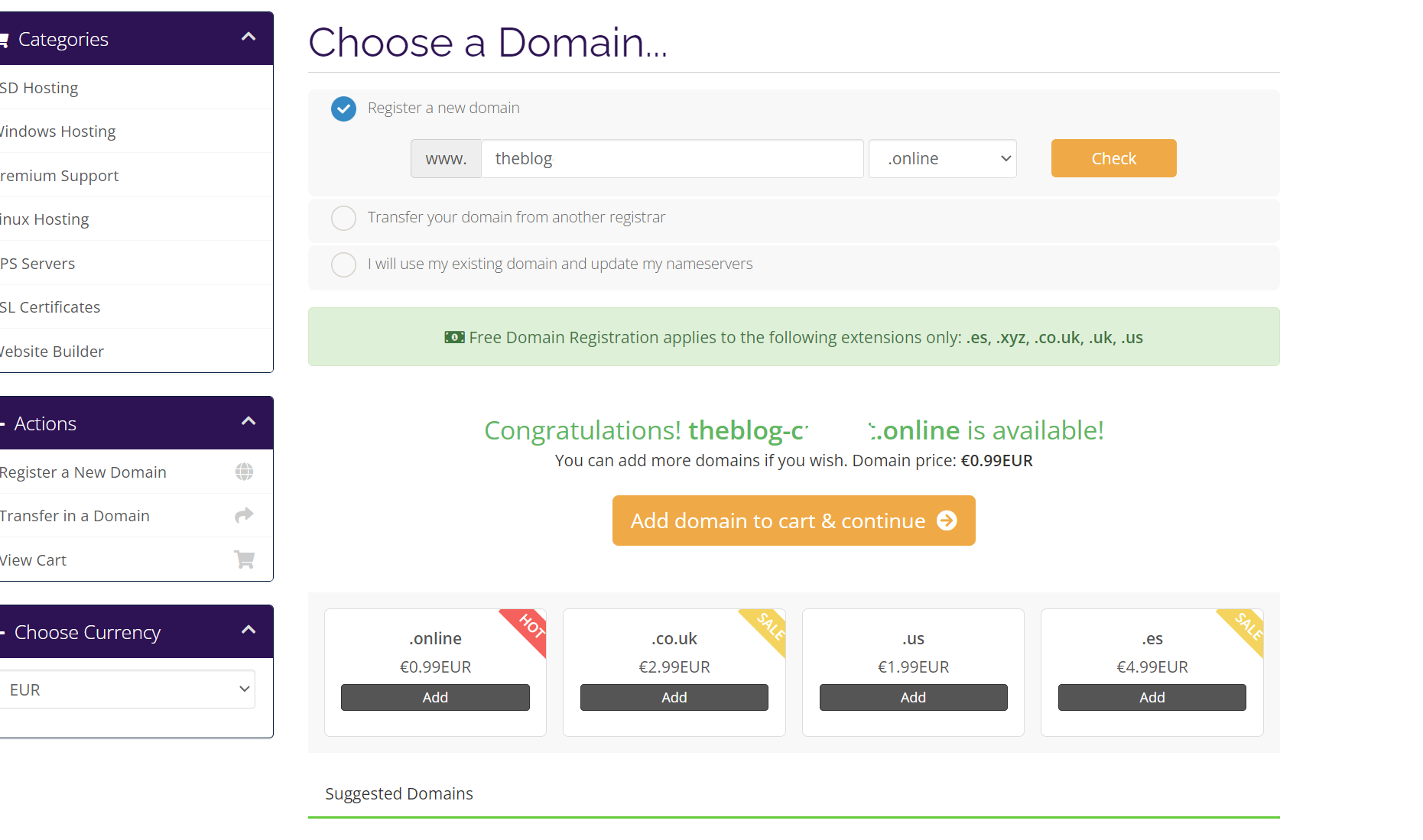Select Transfer your domain from another registrar
The image size is (1423, 840).
pos(344,218)
